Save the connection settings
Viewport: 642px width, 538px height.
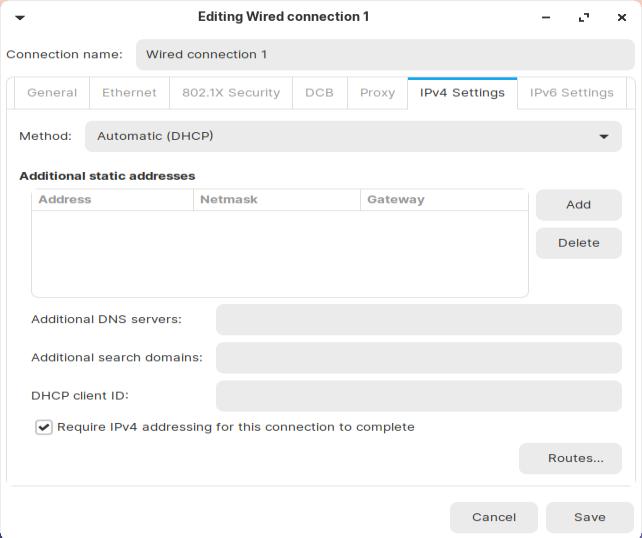pos(589,517)
